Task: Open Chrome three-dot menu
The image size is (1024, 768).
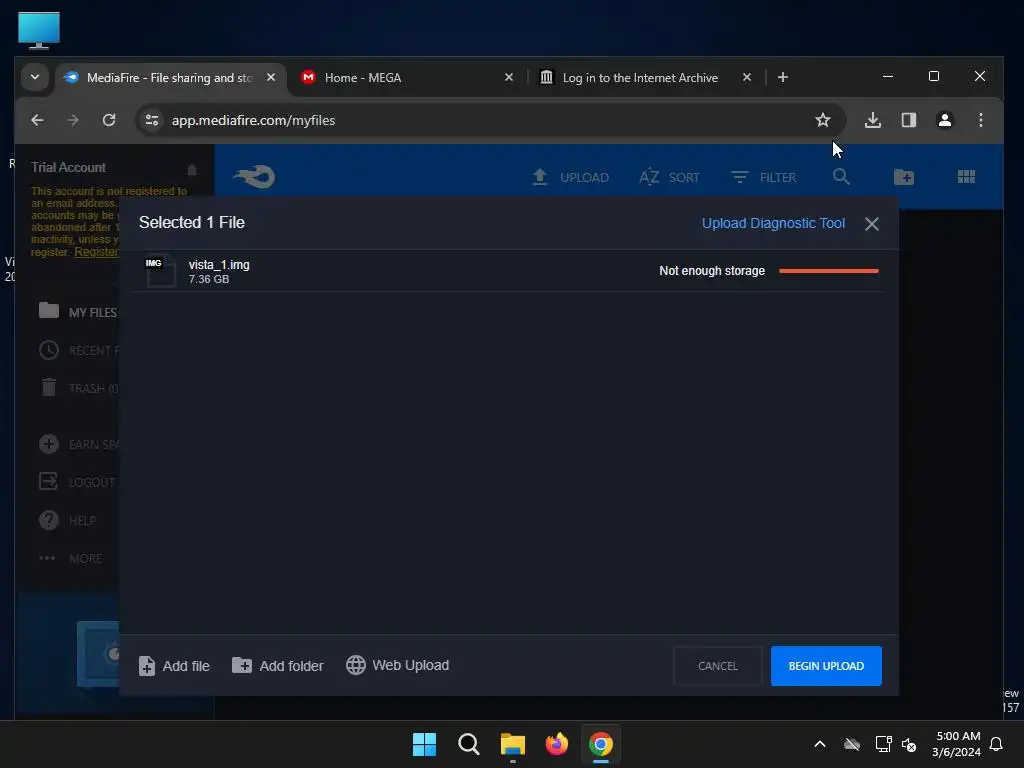Action: point(980,120)
